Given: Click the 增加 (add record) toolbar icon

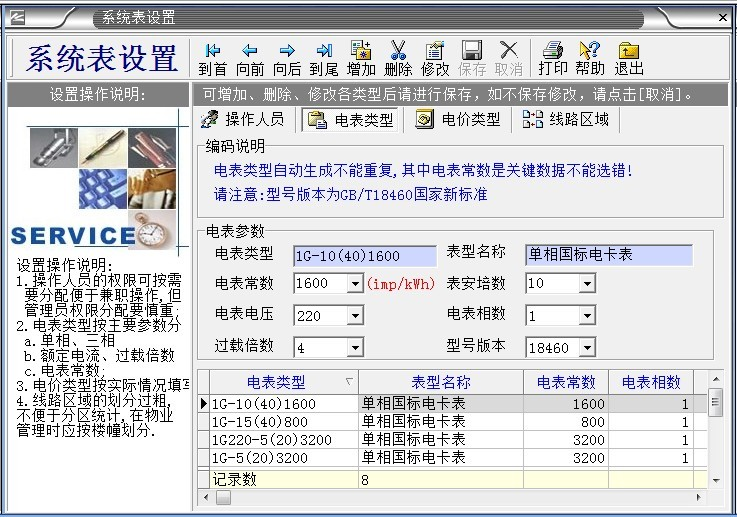Looking at the screenshot, I should coord(361,51).
